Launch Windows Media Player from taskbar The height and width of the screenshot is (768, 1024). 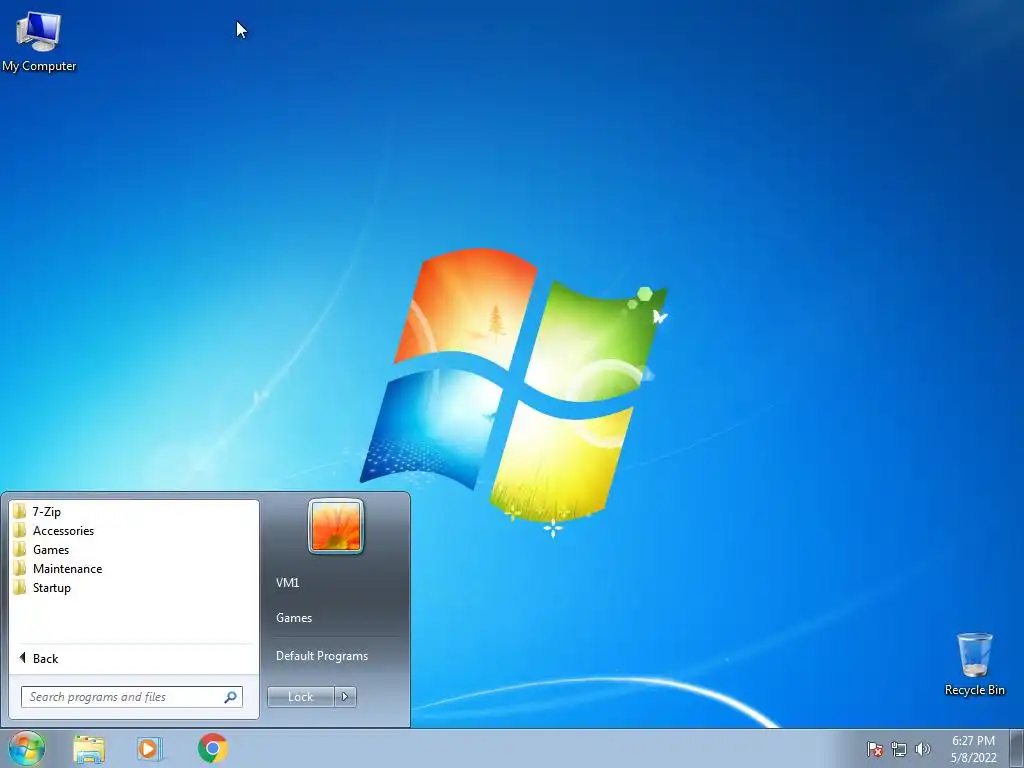click(x=150, y=749)
